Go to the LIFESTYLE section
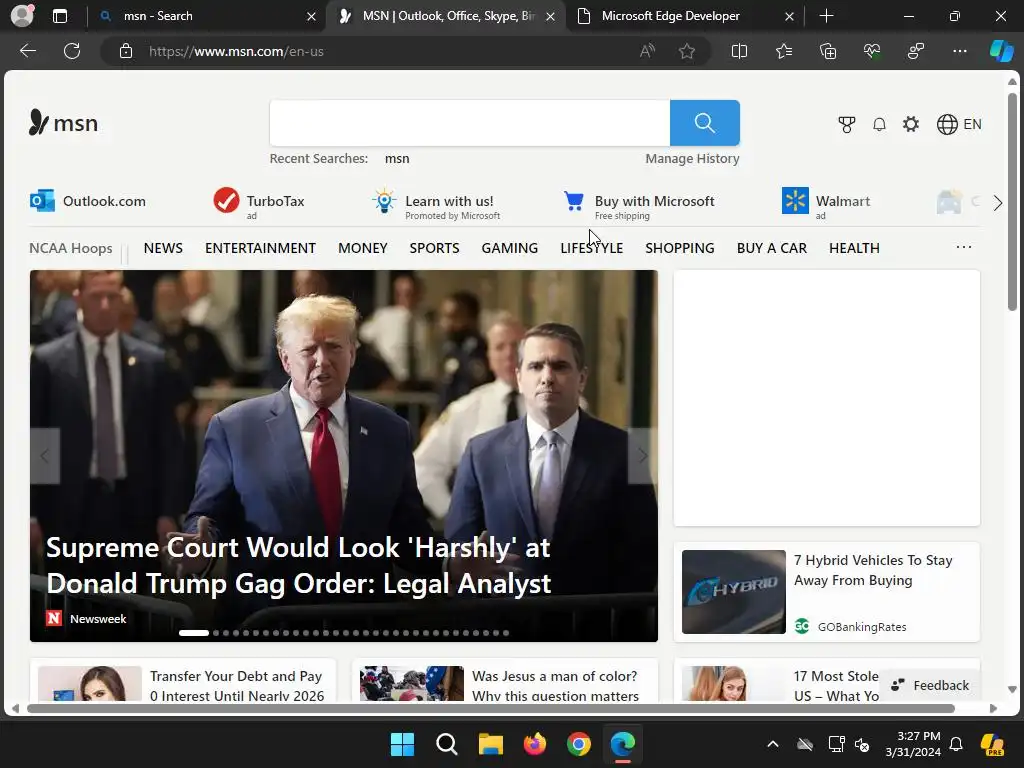The width and height of the screenshot is (1024, 768). (x=592, y=248)
